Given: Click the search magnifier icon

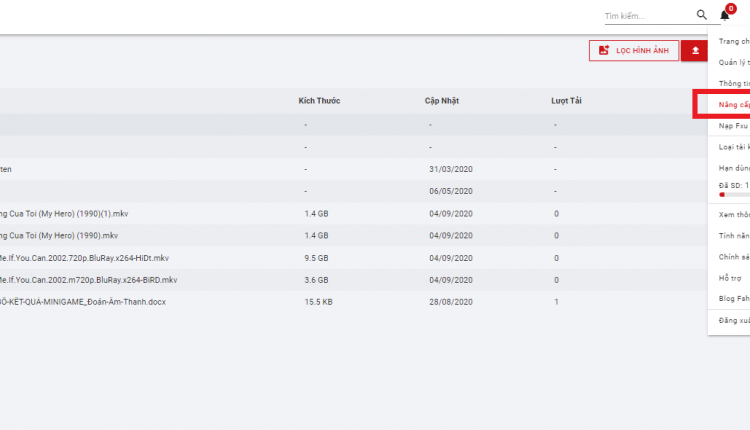Looking at the screenshot, I should pos(701,15).
